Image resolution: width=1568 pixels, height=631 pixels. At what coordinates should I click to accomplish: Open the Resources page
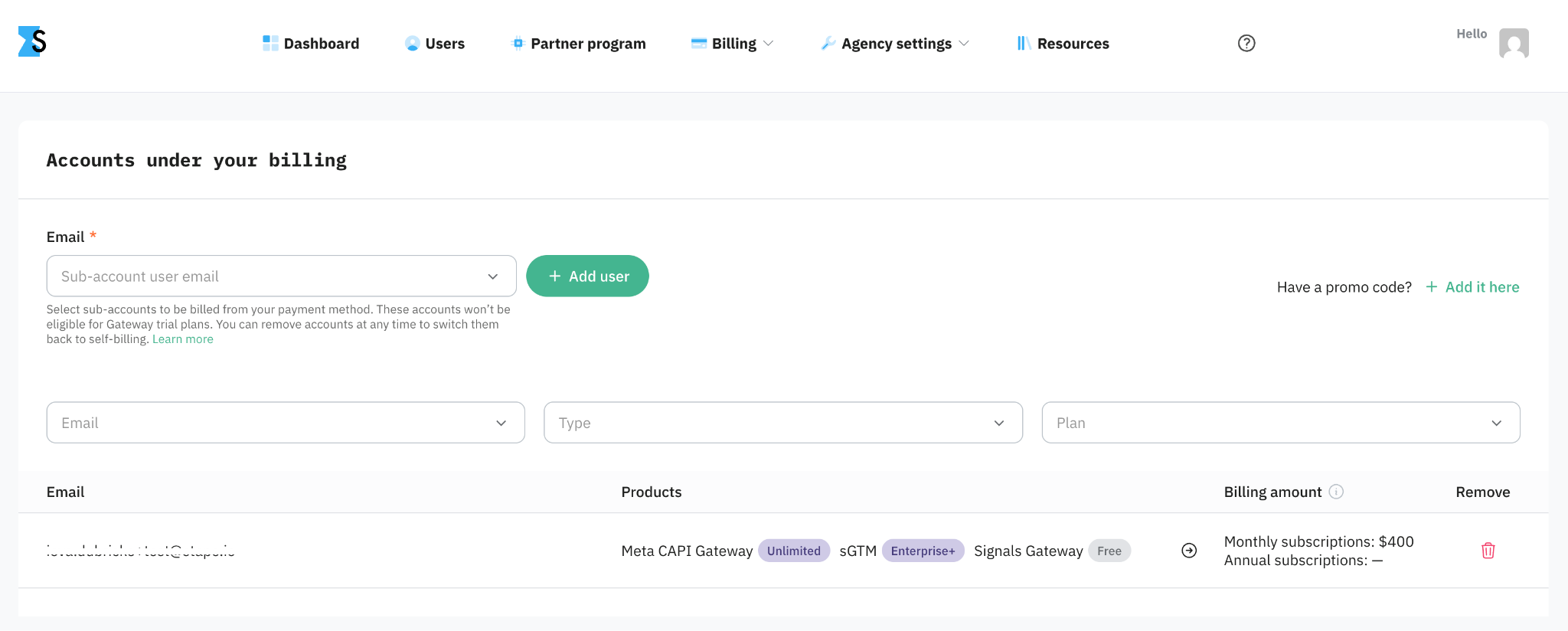click(1063, 44)
